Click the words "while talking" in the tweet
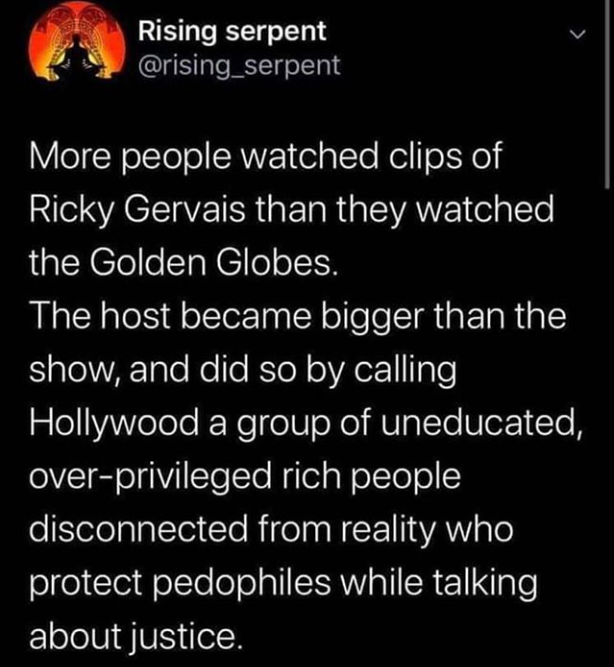 tap(439, 583)
